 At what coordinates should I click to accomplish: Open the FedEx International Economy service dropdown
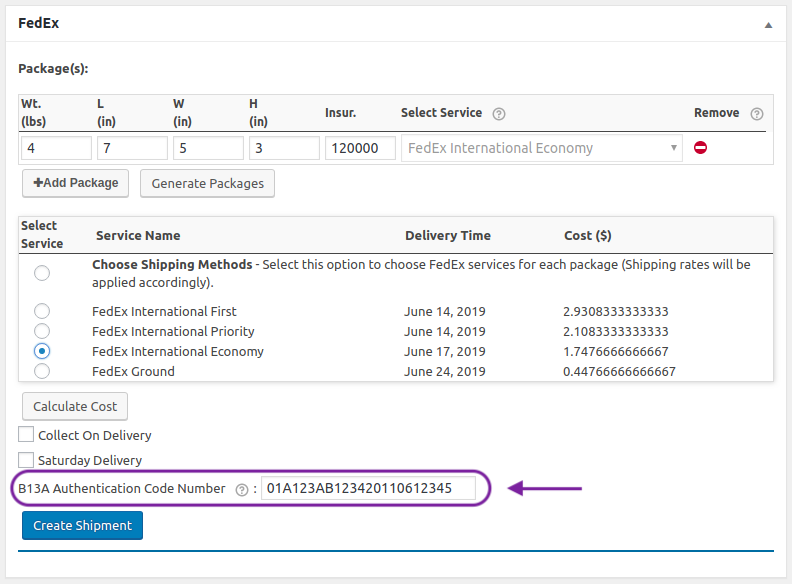point(541,148)
